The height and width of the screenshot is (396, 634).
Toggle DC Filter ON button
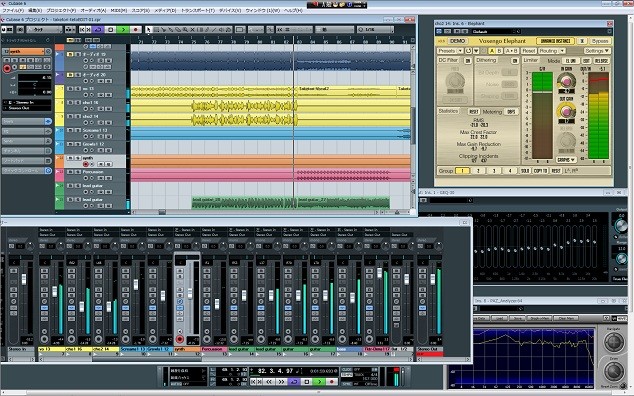pyautogui.click(x=468, y=61)
